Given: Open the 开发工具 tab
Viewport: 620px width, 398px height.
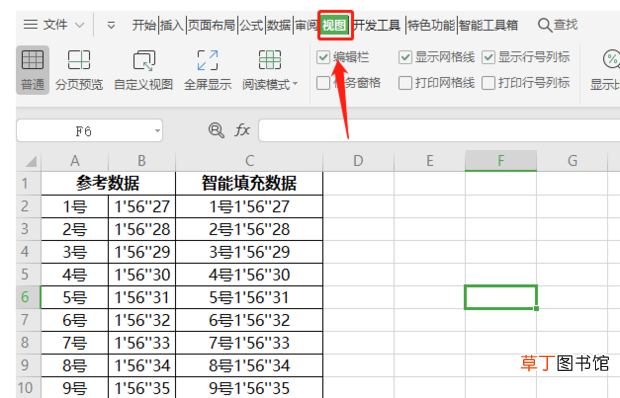Looking at the screenshot, I should coord(377,25).
